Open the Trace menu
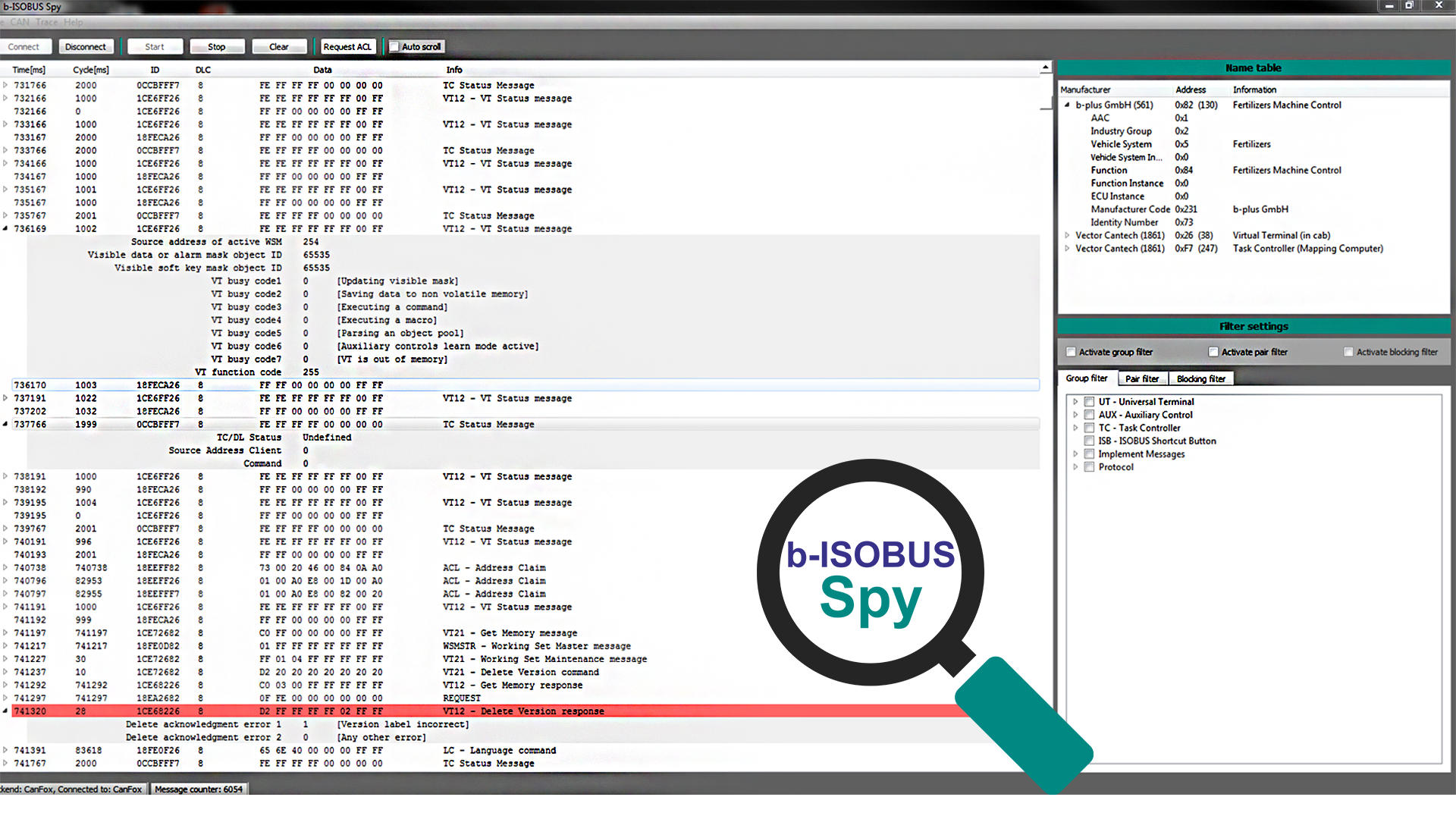The image size is (1456, 819). (46, 22)
